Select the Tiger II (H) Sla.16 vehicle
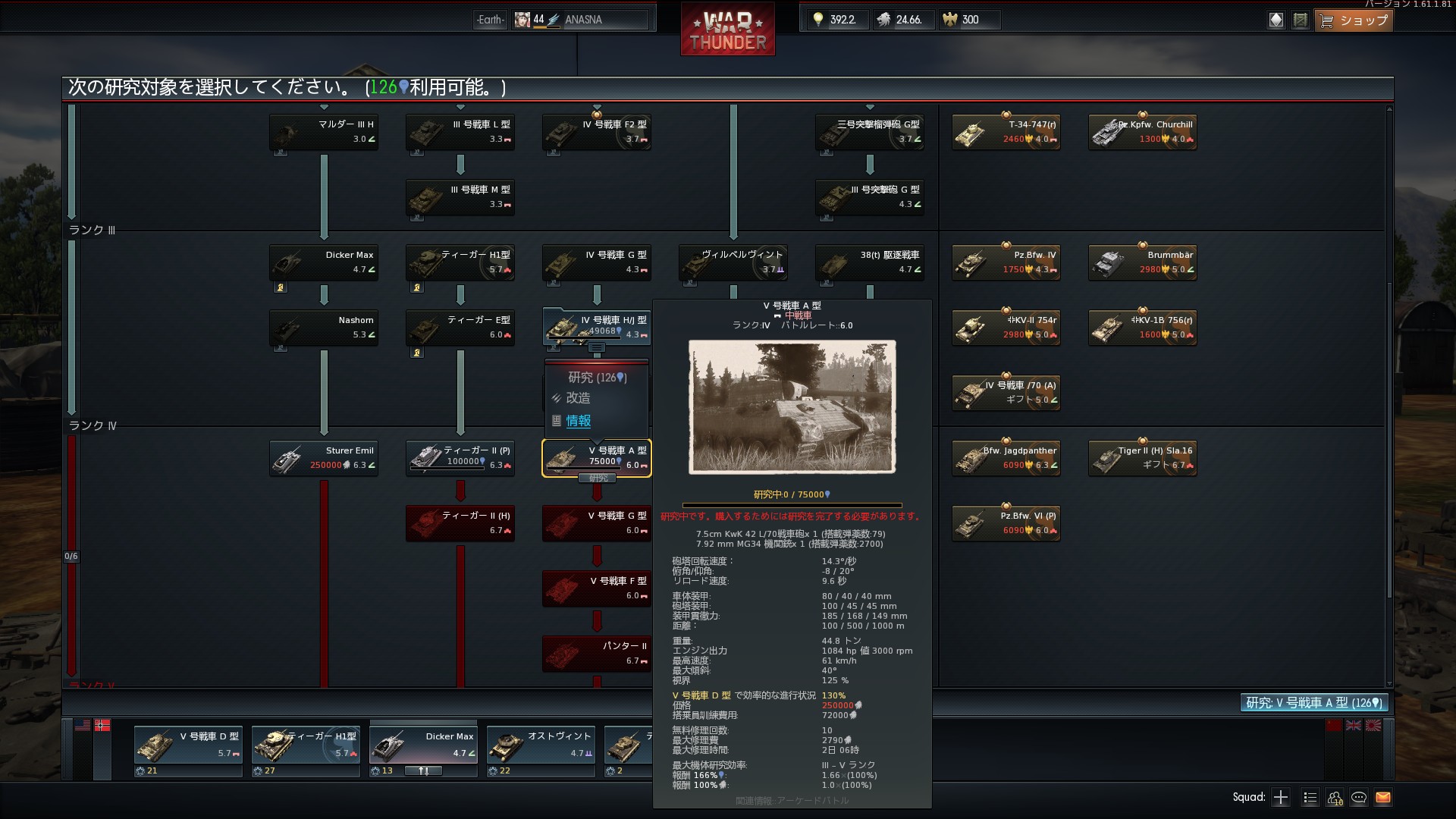Viewport: 1456px width, 819px height. (1142, 457)
